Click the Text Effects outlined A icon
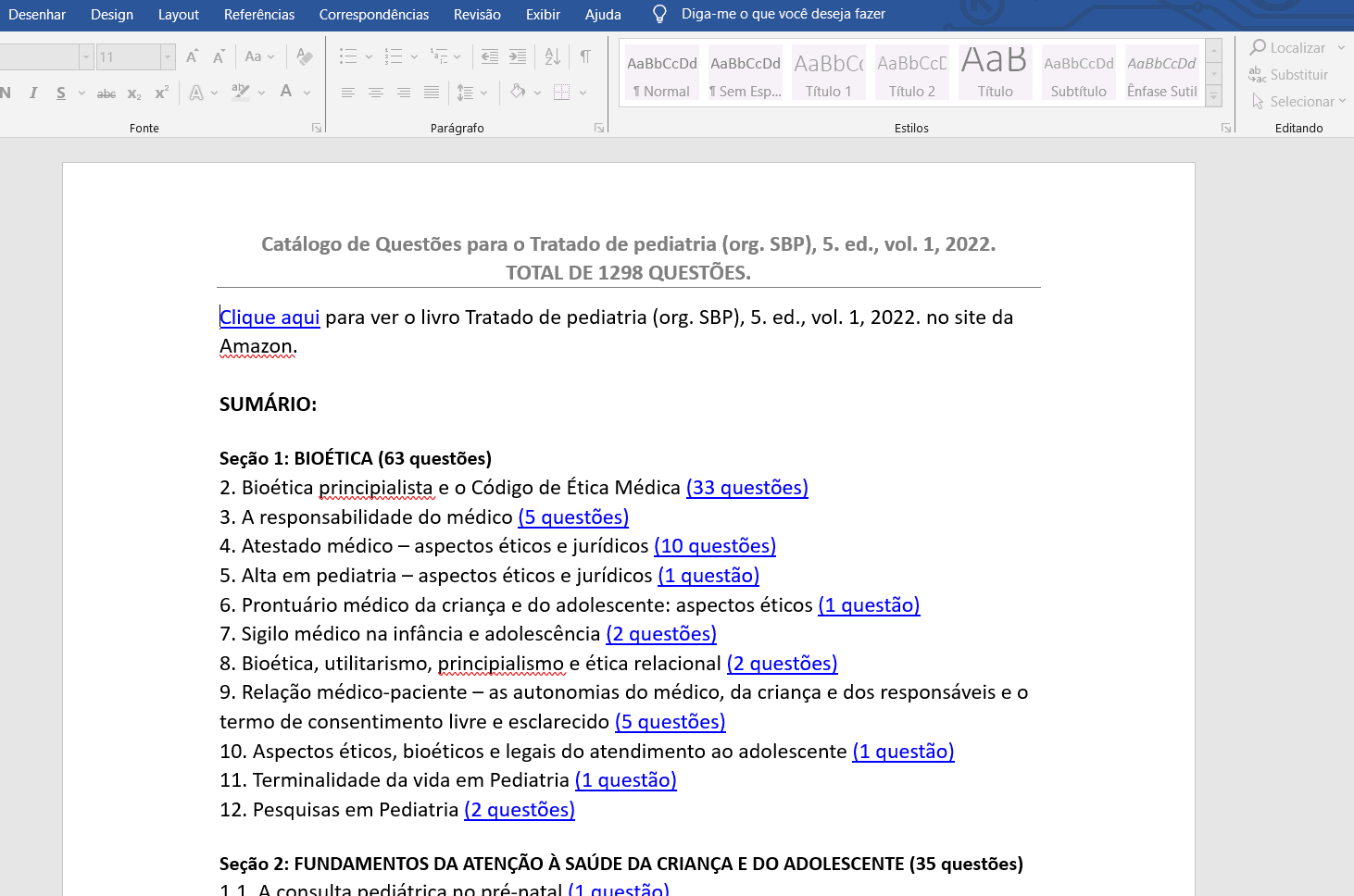The height and width of the screenshot is (896, 1354). (196, 93)
